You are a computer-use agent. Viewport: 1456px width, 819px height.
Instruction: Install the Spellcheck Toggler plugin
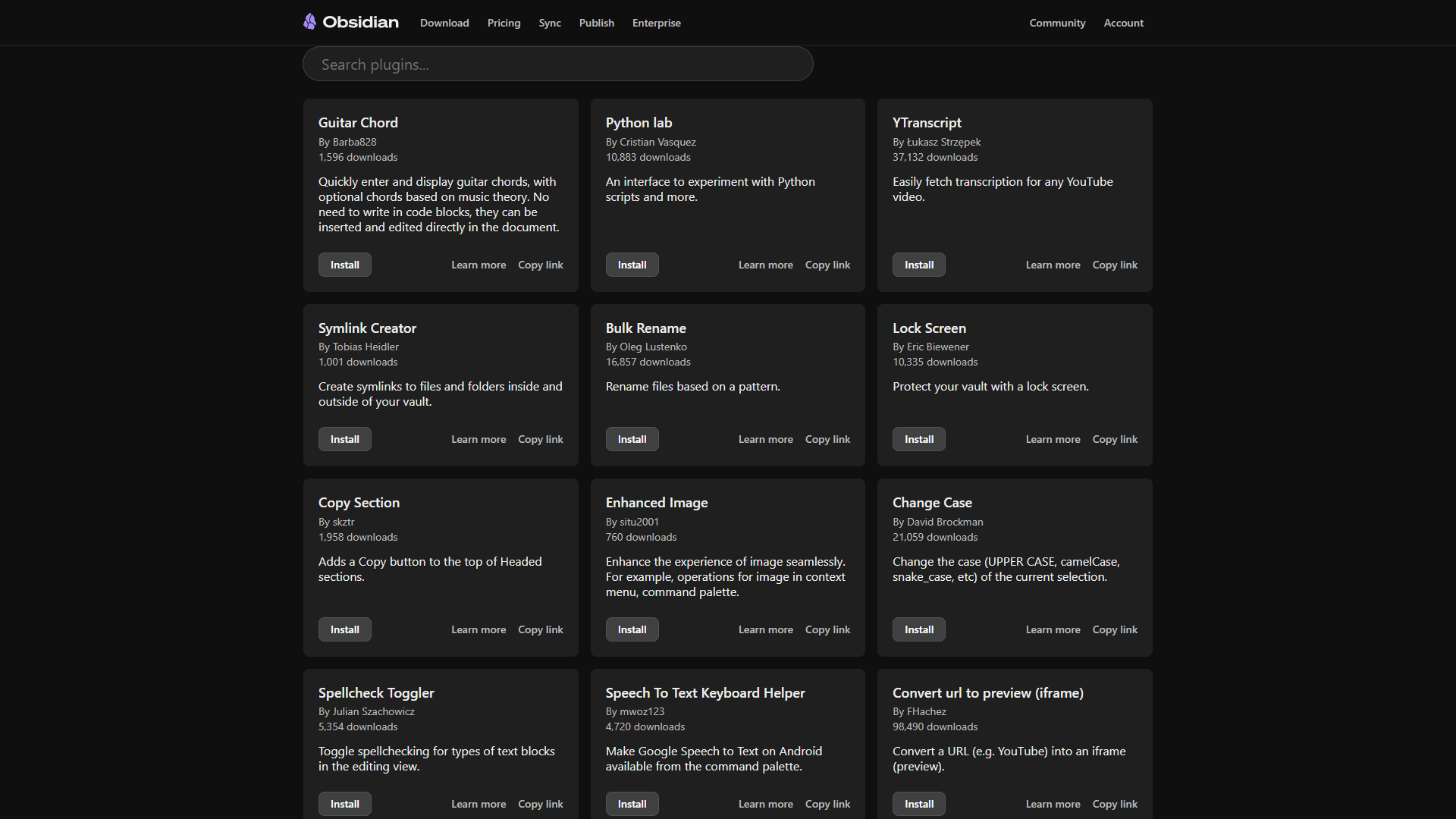(x=345, y=804)
